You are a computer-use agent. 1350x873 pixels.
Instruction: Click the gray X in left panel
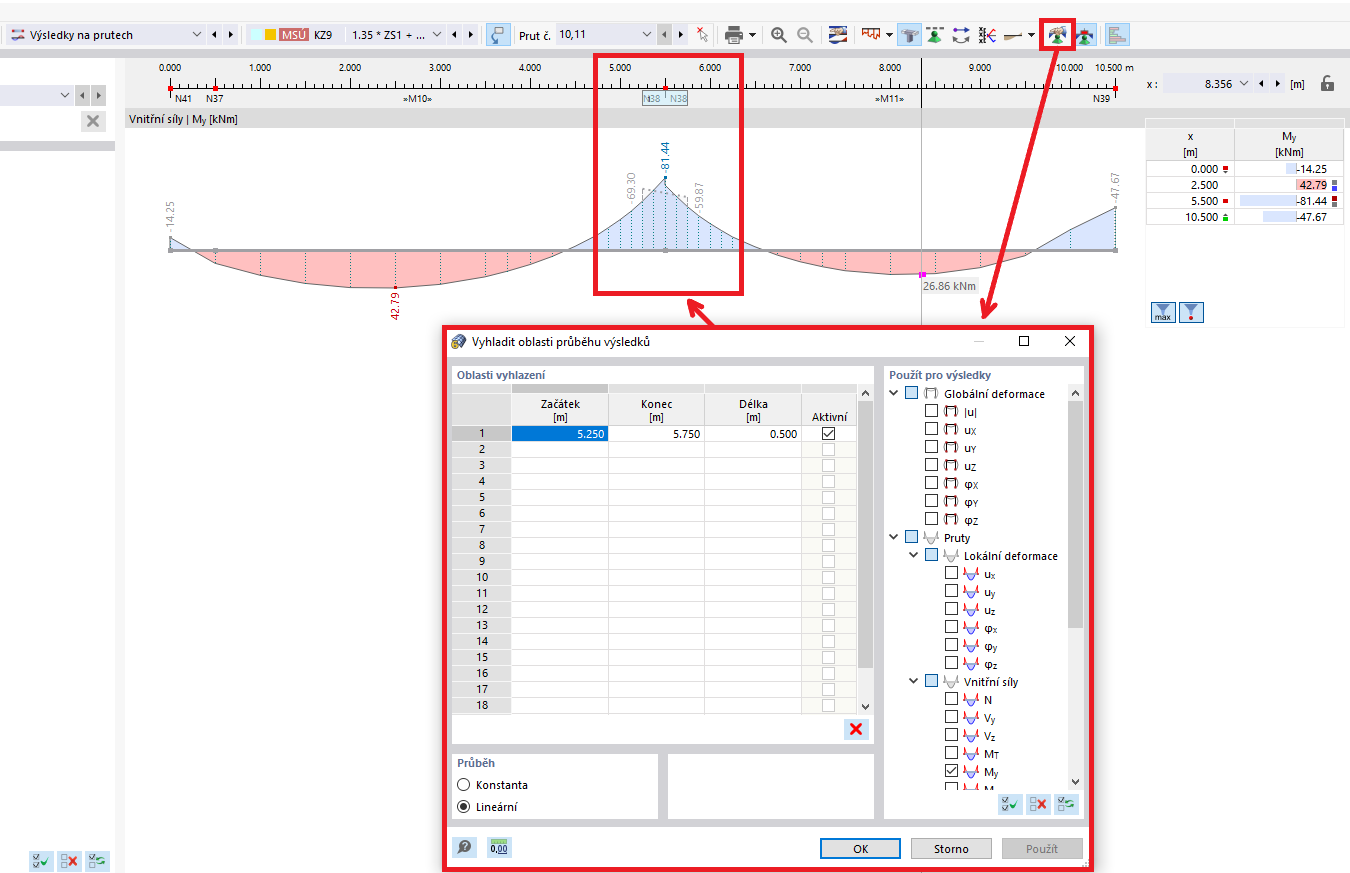coord(93,121)
